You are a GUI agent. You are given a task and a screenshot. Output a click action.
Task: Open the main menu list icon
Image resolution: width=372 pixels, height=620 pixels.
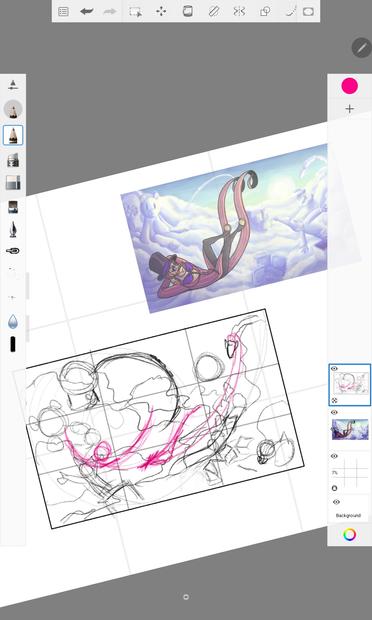pyautogui.click(x=63, y=11)
